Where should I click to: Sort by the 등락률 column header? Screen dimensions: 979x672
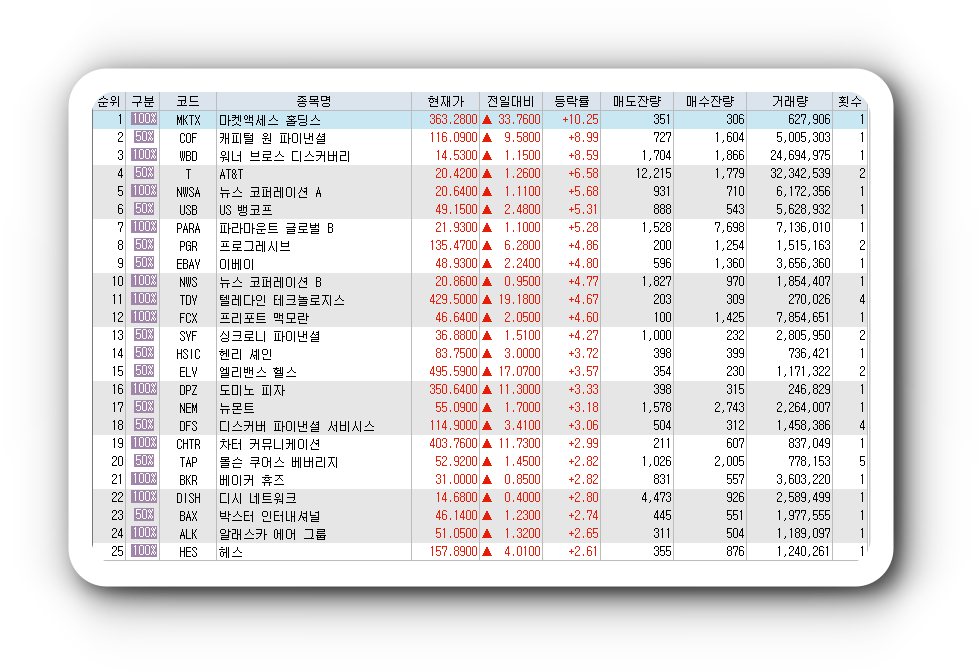pyautogui.click(x=571, y=101)
